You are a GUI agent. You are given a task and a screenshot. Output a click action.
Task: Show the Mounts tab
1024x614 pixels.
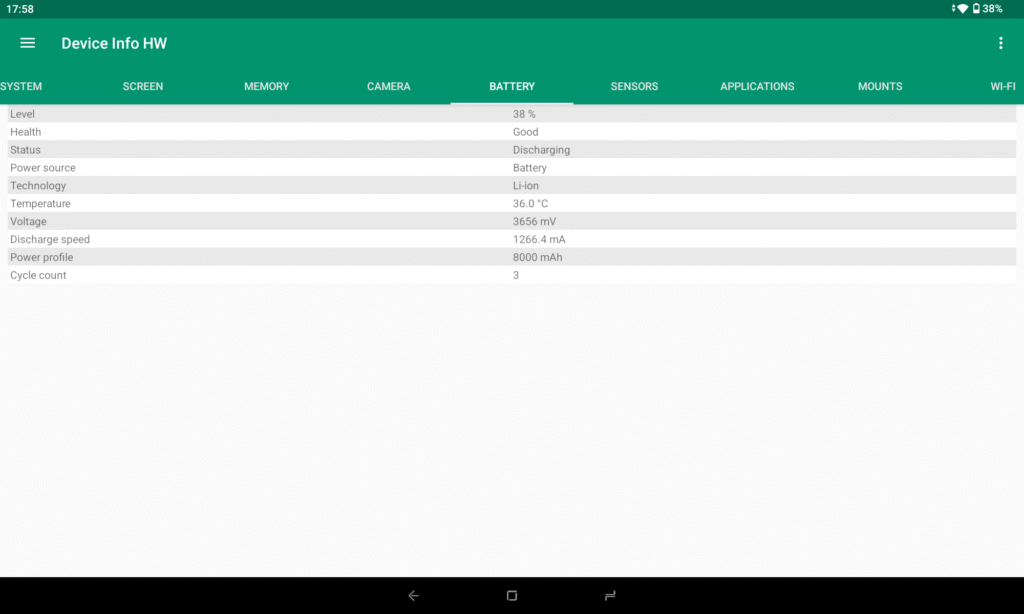pos(880,87)
